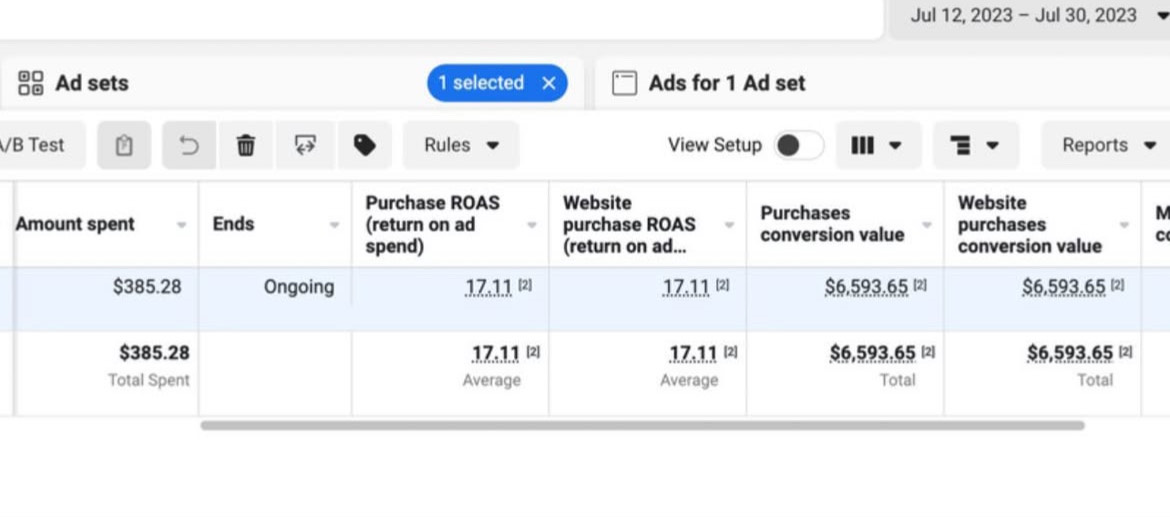The image size is (1170, 517).
Task: Click the undo arrow icon
Action: click(189, 146)
